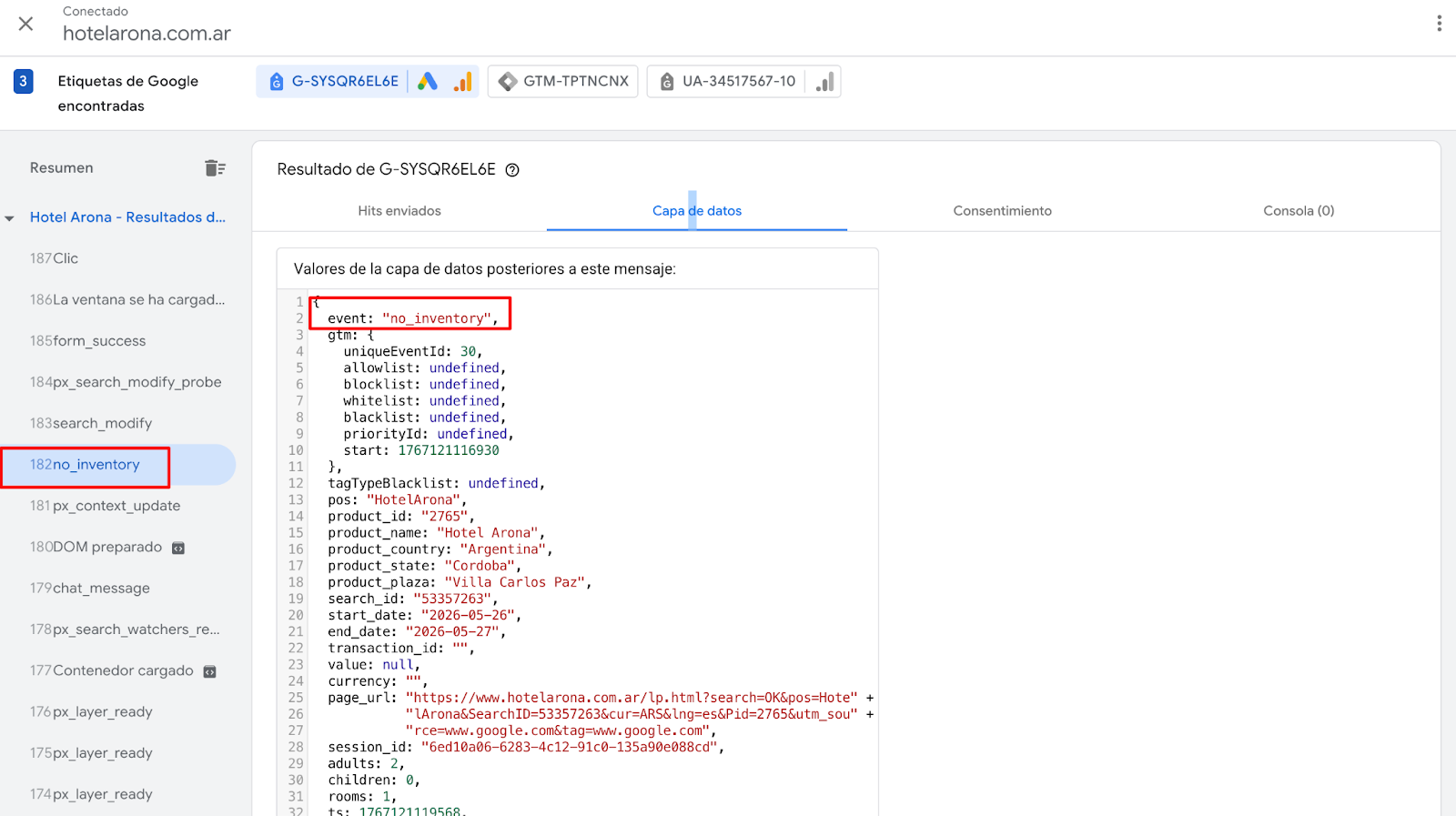Select the 179 chat_message event
Screen dimensions: 1456x816
click(90, 589)
